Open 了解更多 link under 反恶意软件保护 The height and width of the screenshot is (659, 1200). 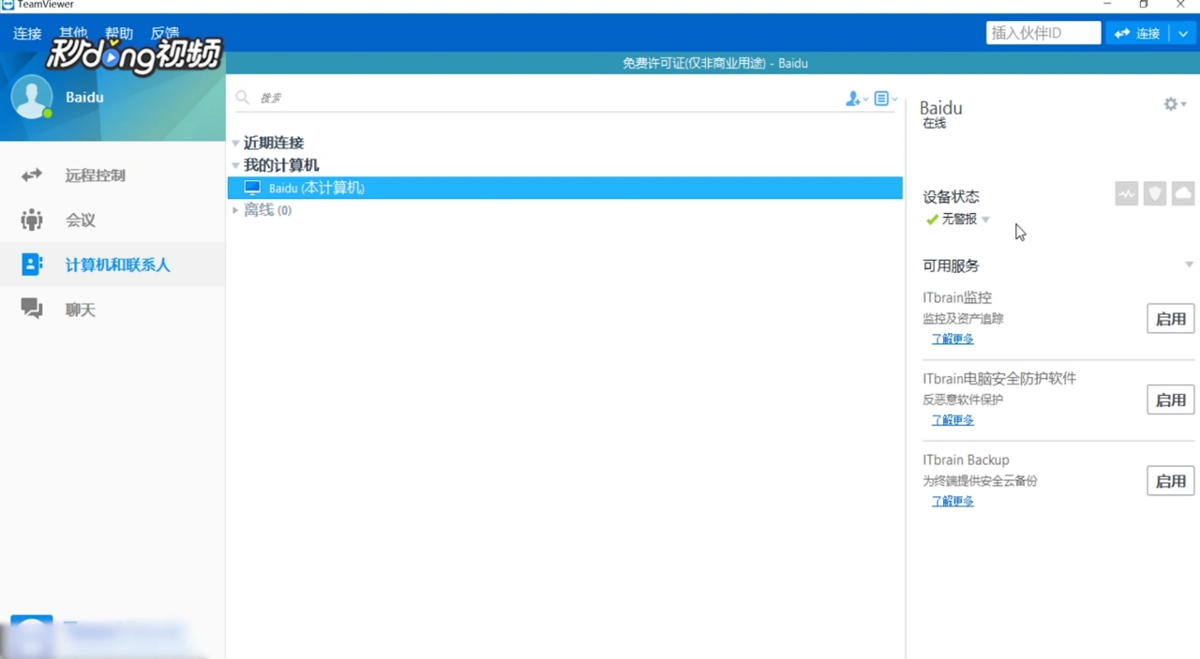click(x=952, y=420)
